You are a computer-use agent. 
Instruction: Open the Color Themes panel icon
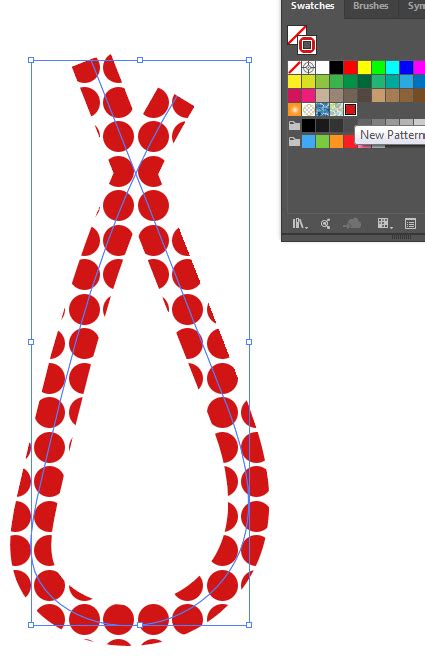tap(326, 223)
